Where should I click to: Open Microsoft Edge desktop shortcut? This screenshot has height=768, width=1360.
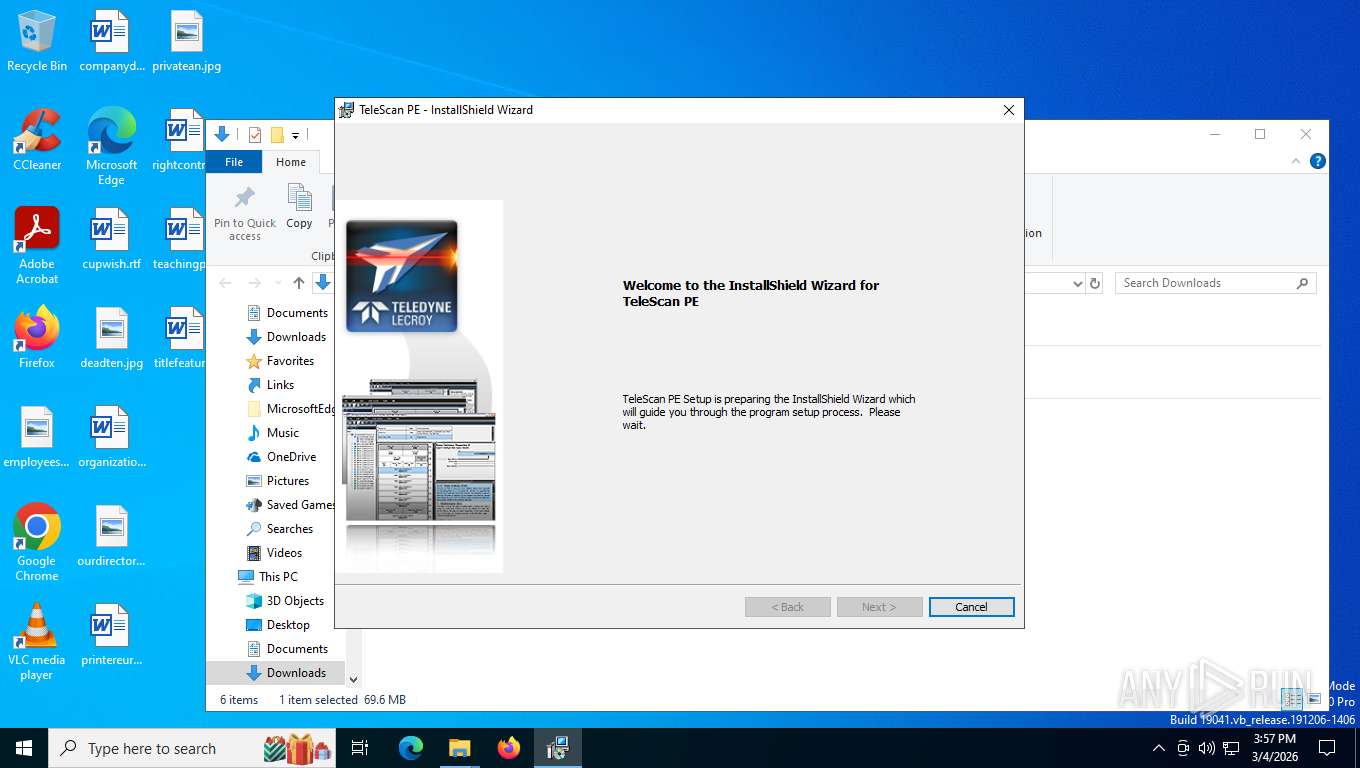111,147
